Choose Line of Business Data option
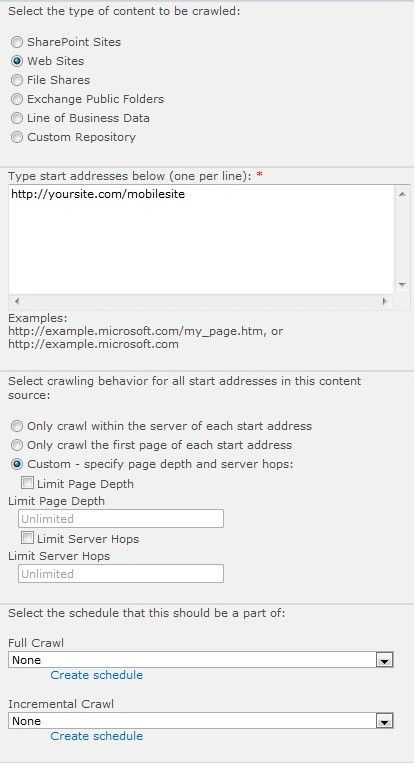 [17, 118]
